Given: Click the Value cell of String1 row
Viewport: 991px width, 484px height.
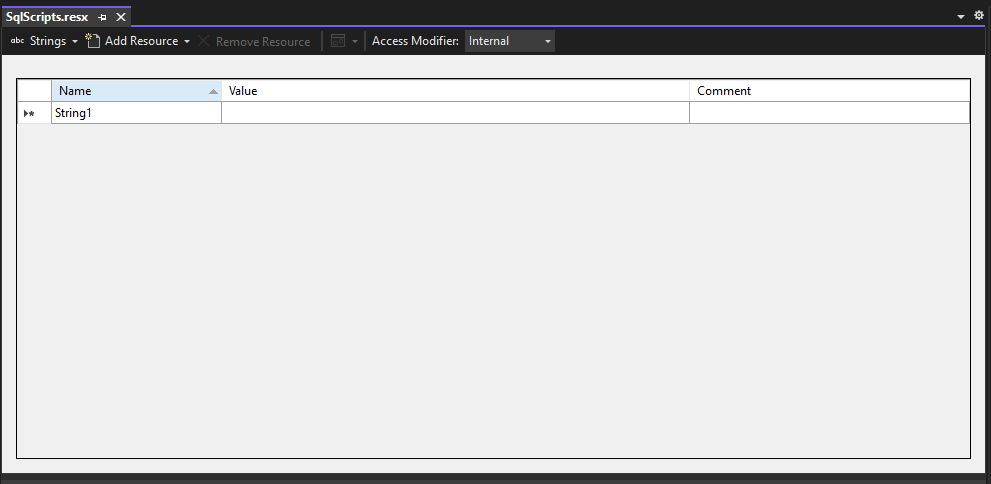Looking at the screenshot, I should click(x=456, y=113).
